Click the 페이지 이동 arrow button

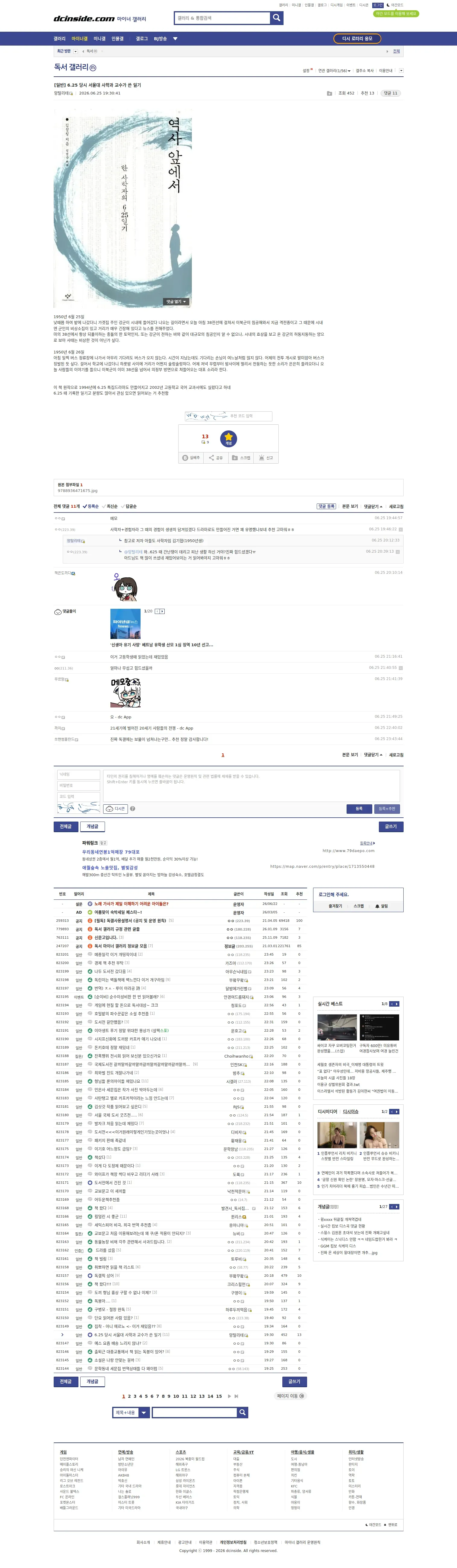291,1396
